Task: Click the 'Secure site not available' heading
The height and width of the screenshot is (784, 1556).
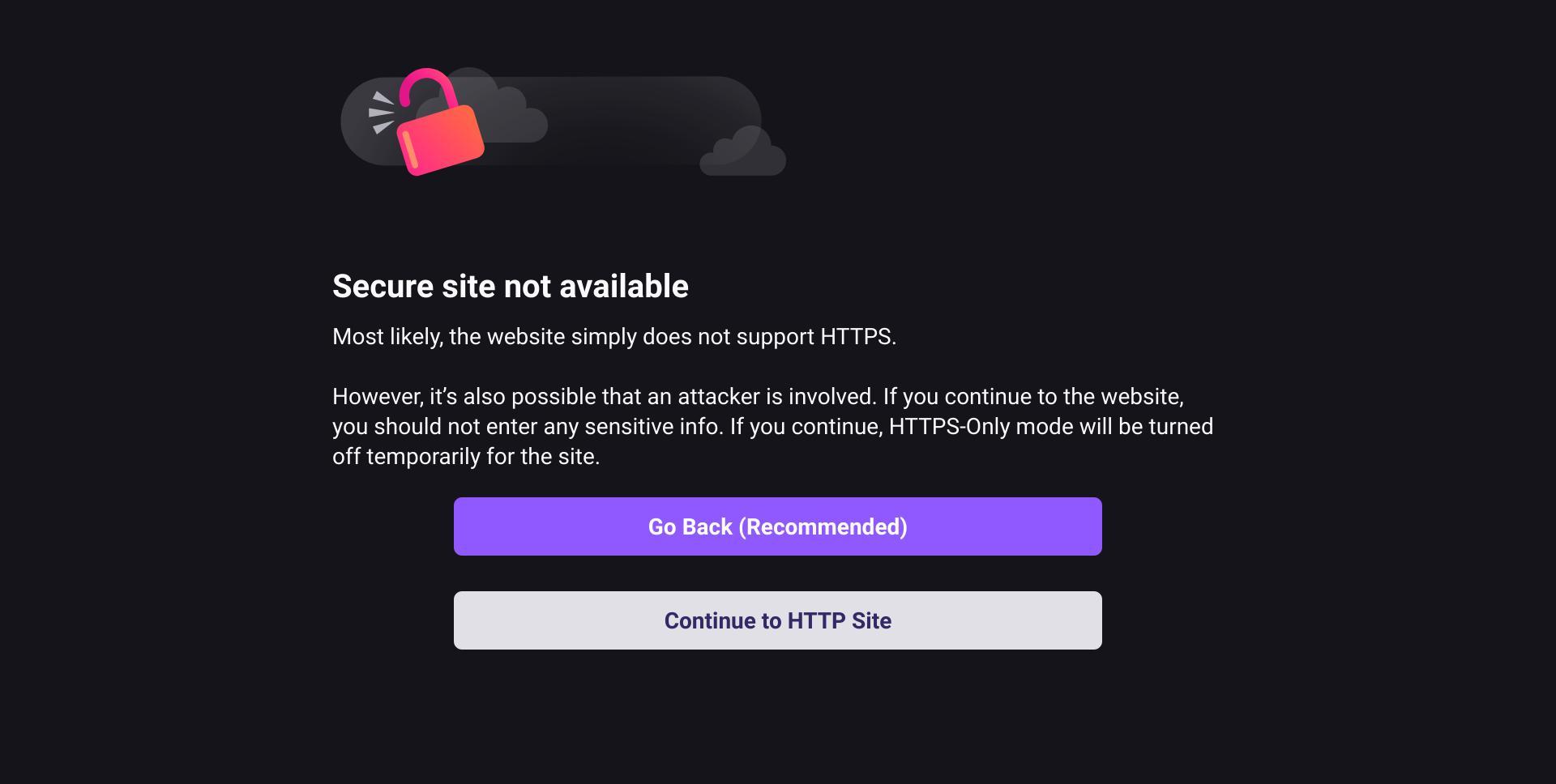Action: pos(511,287)
